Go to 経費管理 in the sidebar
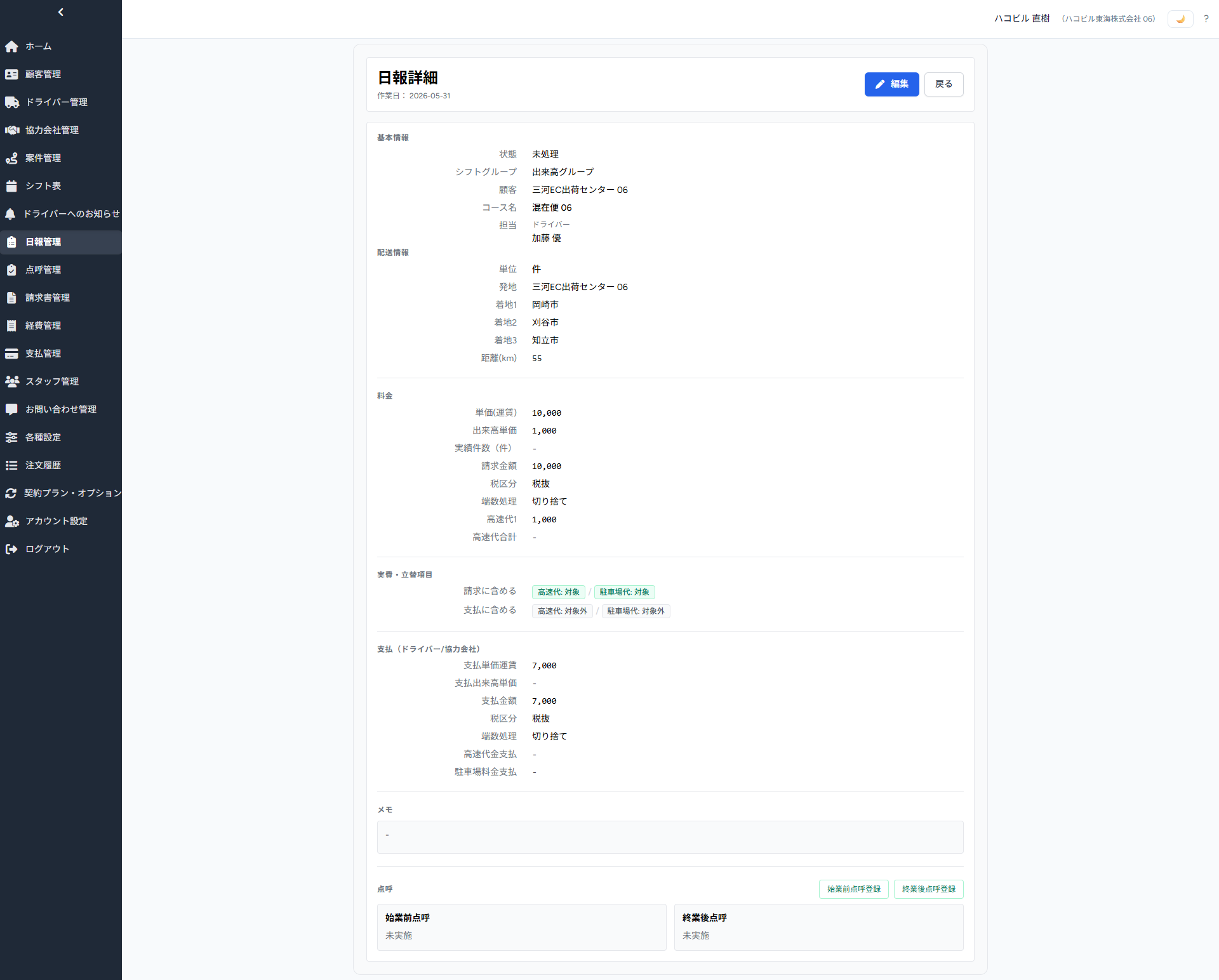This screenshot has width=1219, height=980. [61, 326]
